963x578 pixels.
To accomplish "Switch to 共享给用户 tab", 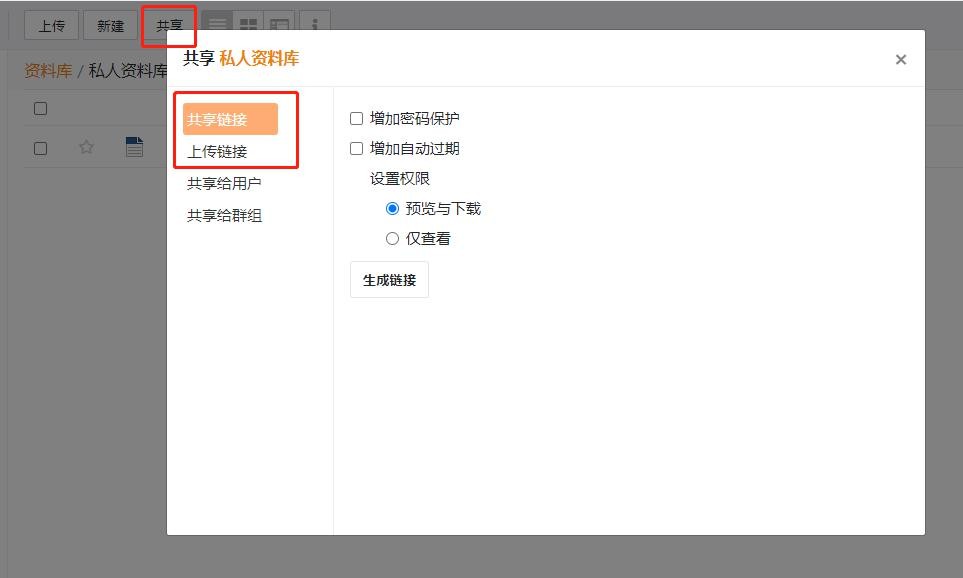I will point(224,184).
